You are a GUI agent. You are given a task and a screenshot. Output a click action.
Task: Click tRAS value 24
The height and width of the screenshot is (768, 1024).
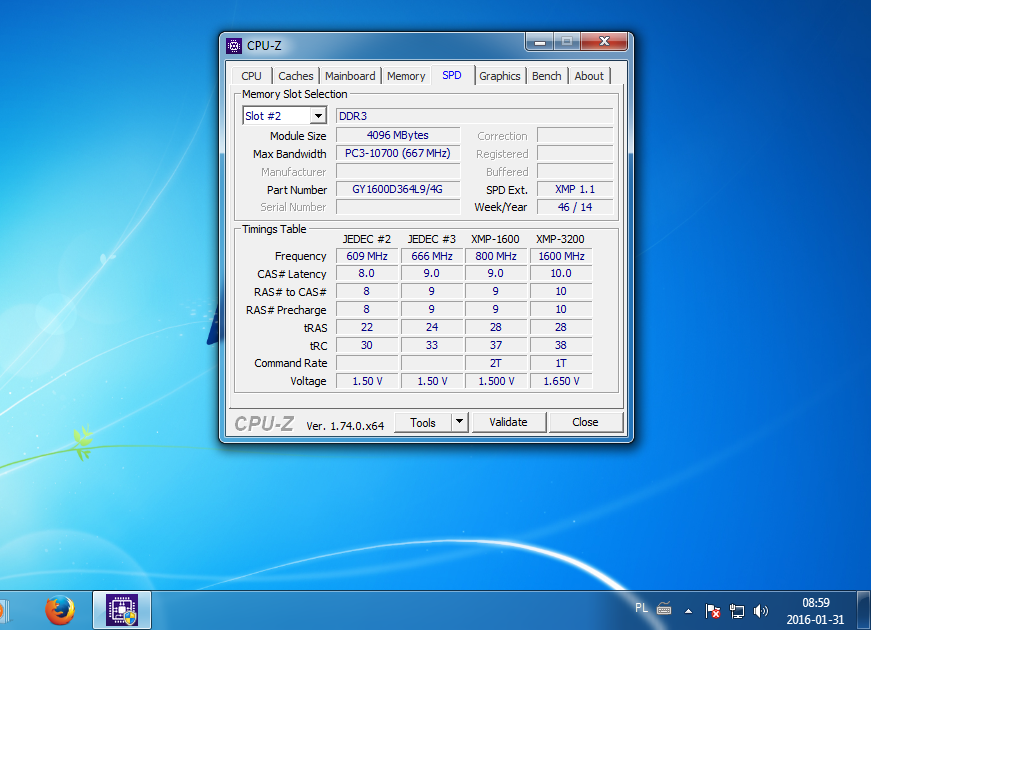coord(432,327)
